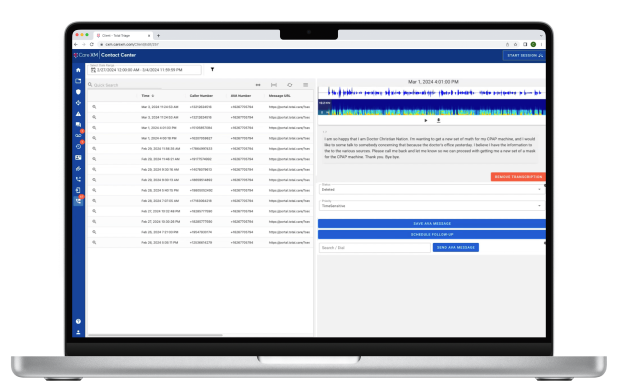618x384 pixels.
Task: Open the help question mark icon
Action: (78, 321)
